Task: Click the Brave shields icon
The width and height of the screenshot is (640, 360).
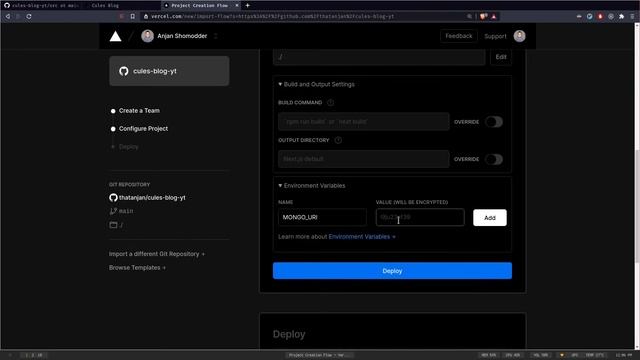Action: click(483, 16)
